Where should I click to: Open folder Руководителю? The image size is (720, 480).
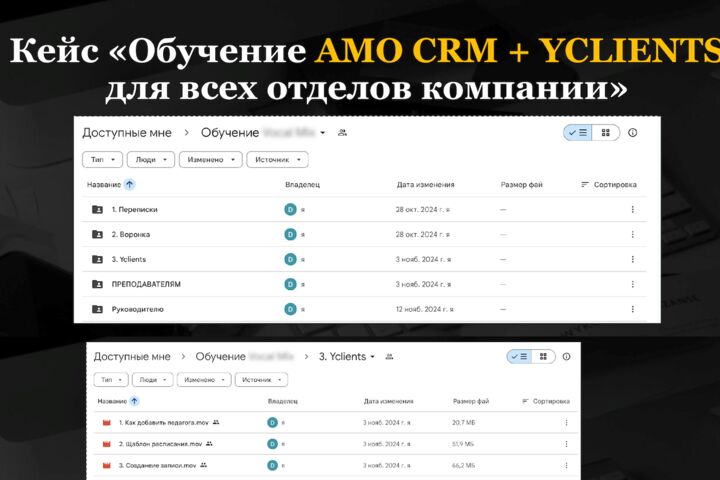pyautogui.click(x=137, y=309)
